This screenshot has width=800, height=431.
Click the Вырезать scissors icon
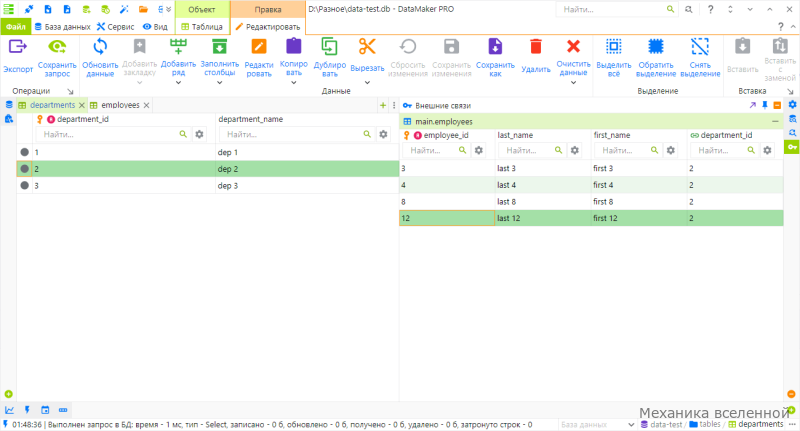[367, 46]
